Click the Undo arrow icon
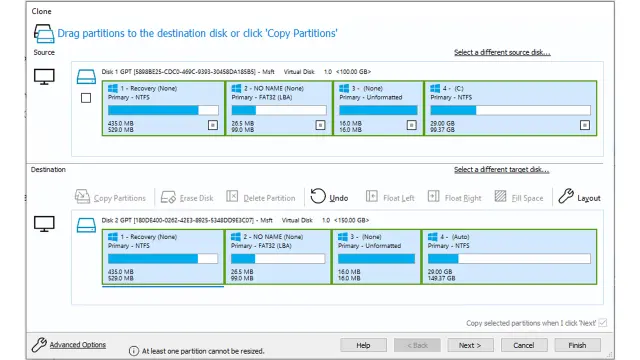The height and width of the screenshot is (360, 640). coord(318,196)
